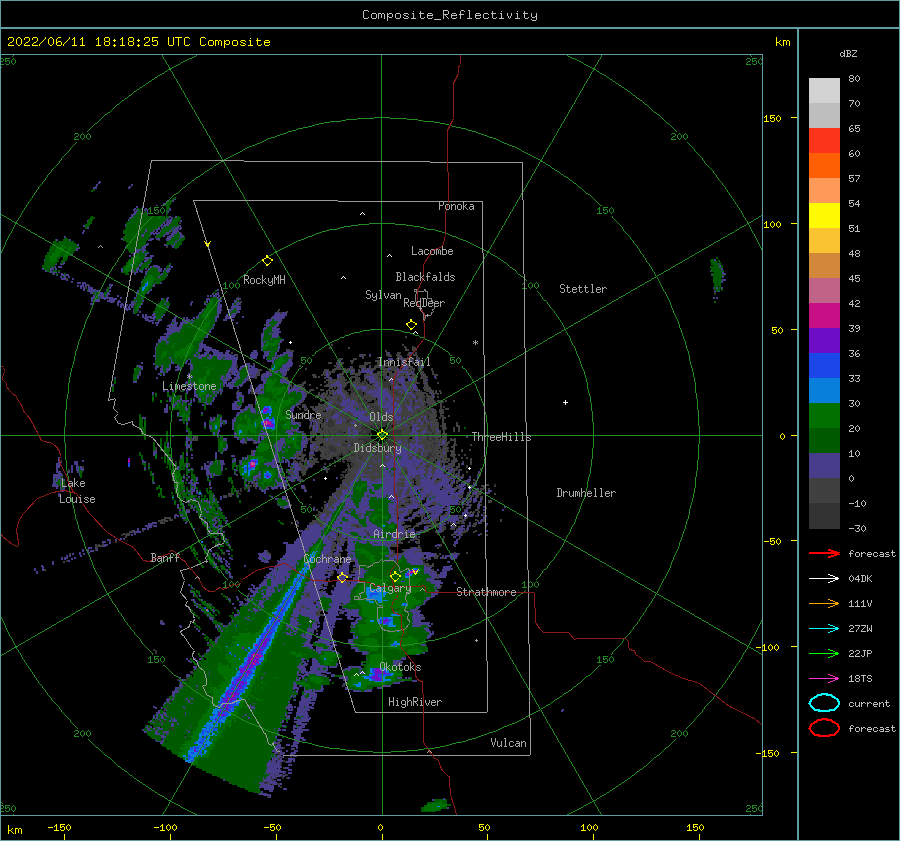900x841 pixels.
Task: Click the HighRiver city label
Action: coord(415,702)
